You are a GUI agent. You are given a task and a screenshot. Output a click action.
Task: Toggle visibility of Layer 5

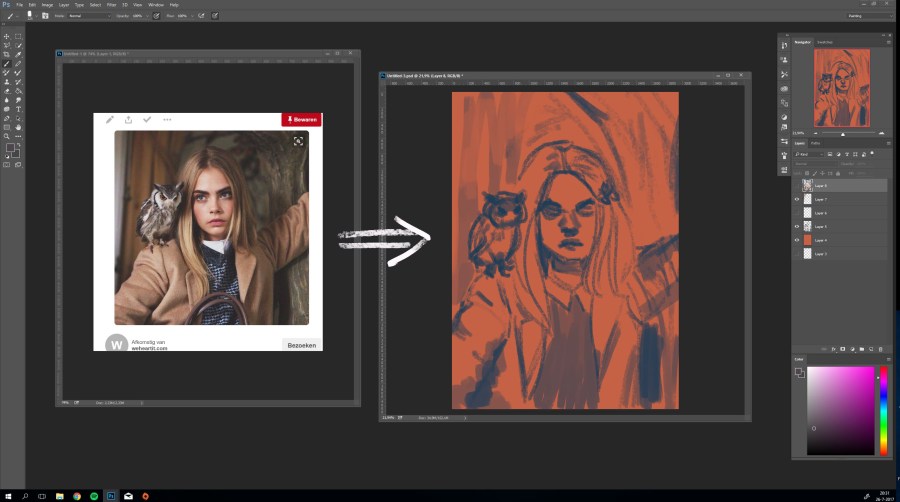tap(797, 227)
